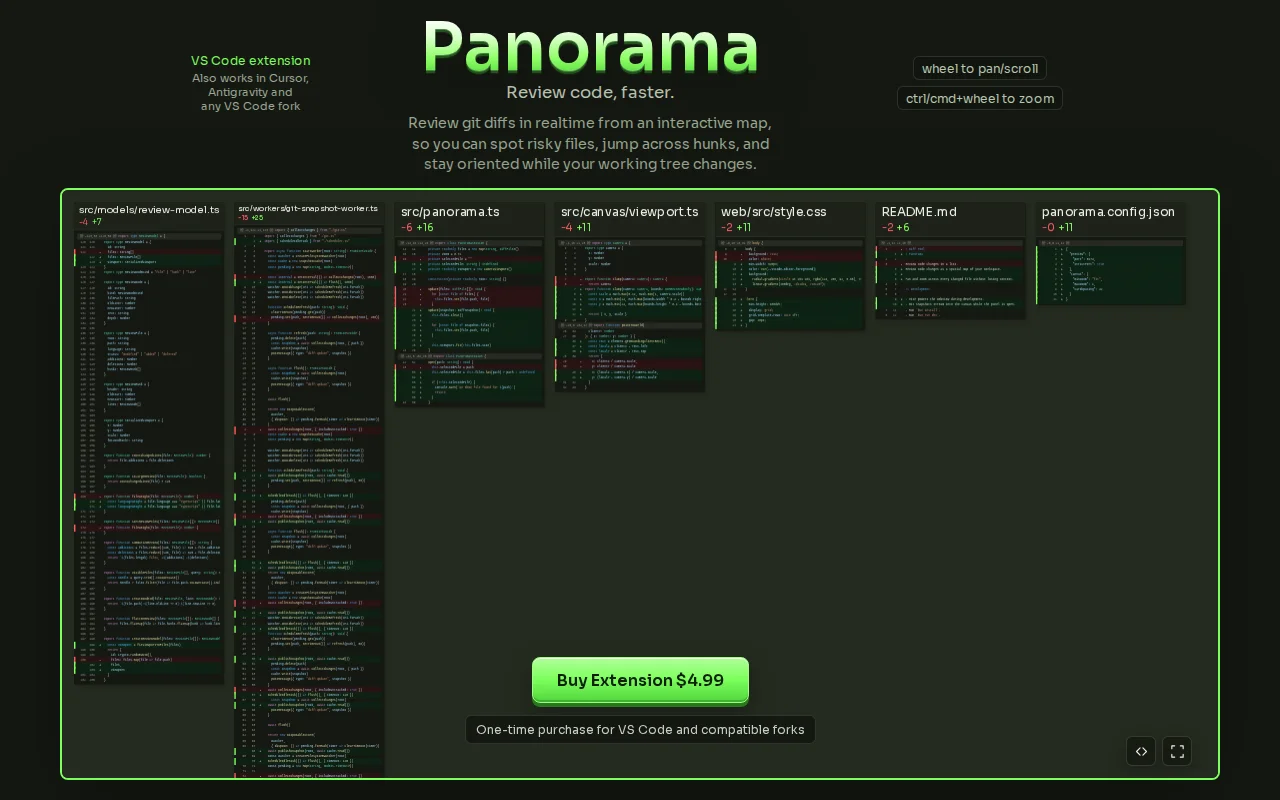Select the panorama.config.json file title

pyautogui.click(x=1108, y=212)
